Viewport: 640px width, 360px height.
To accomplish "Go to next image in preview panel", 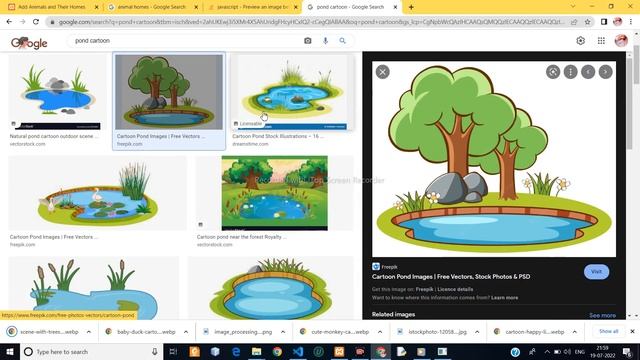I will 605,72.
